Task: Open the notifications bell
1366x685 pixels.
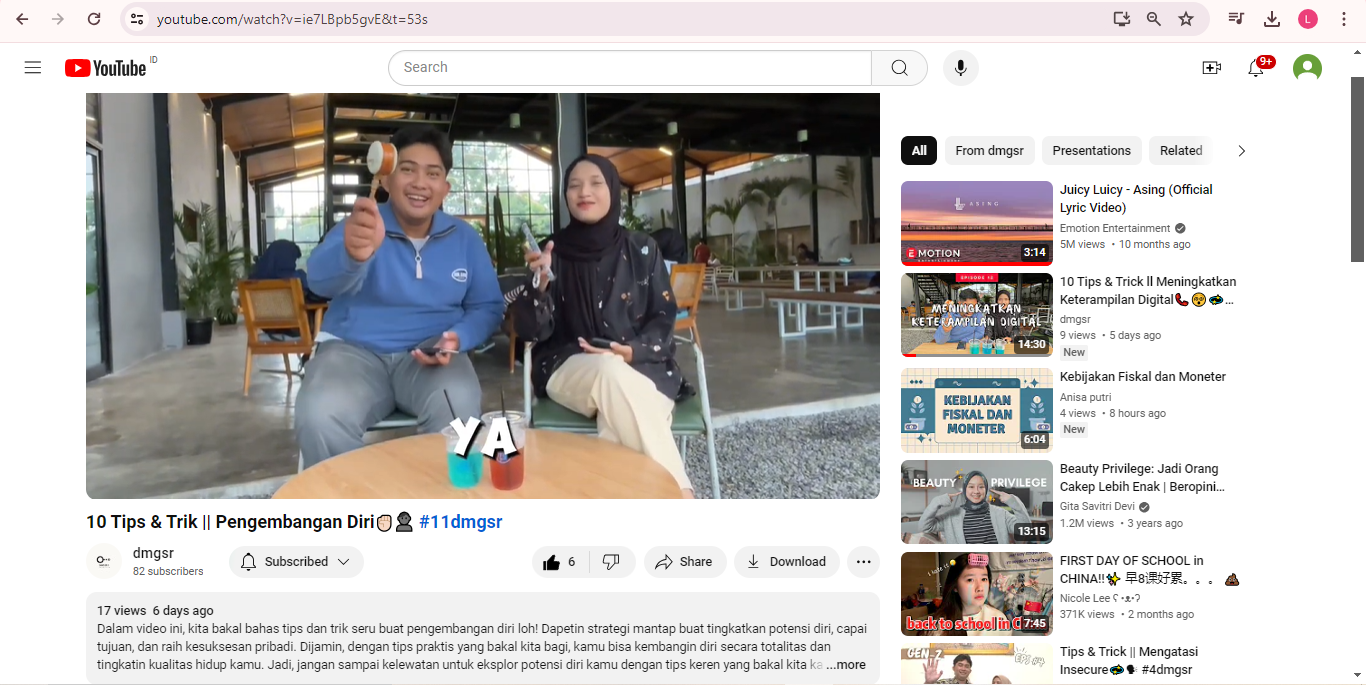Action: tap(1256, 68)
